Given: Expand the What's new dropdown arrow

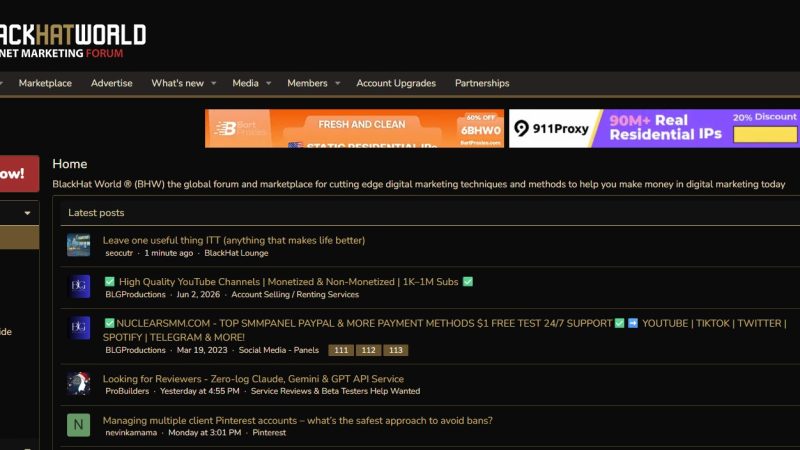Looking at the screenshot, I should (214, 83).
